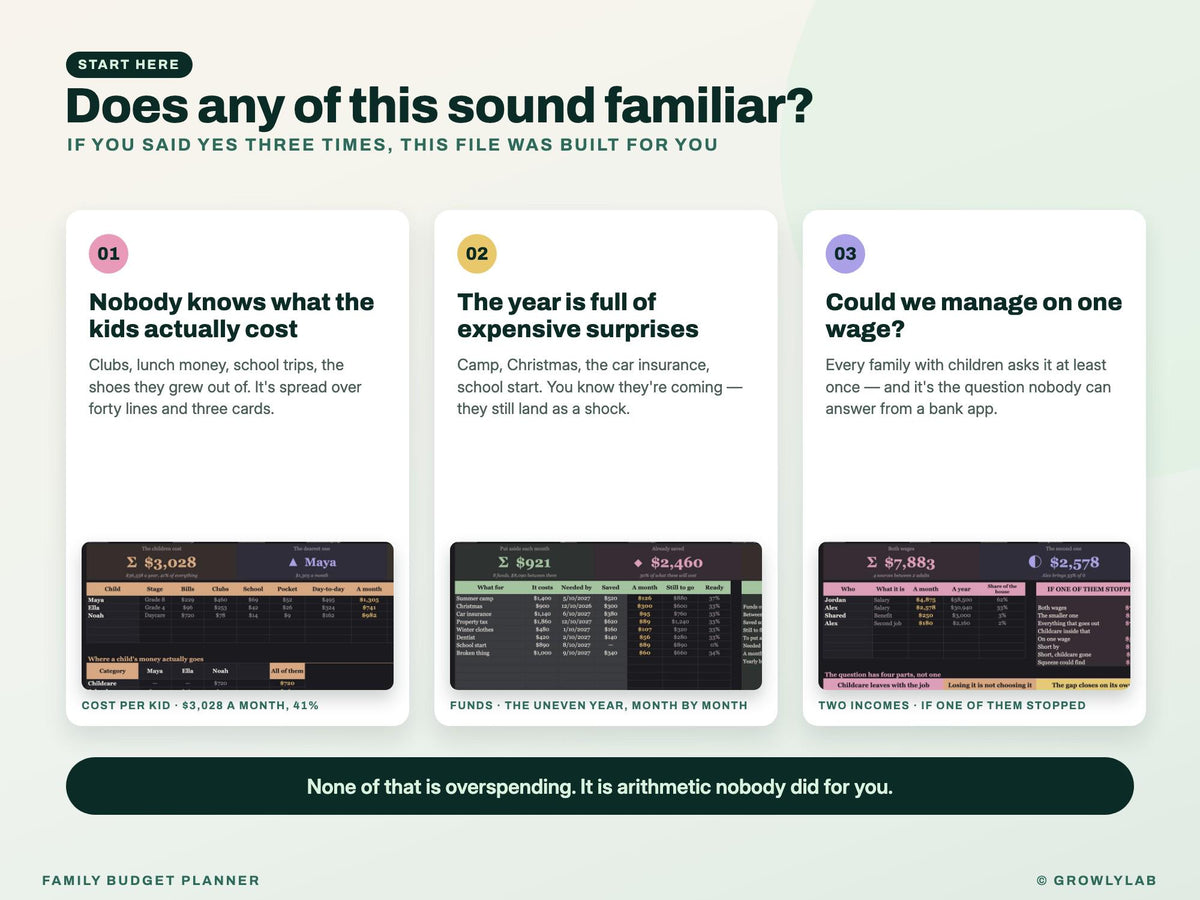1200x900 pixels.
Task: Click the "© GrowlyLab" footer credit
Action: 1097,881
